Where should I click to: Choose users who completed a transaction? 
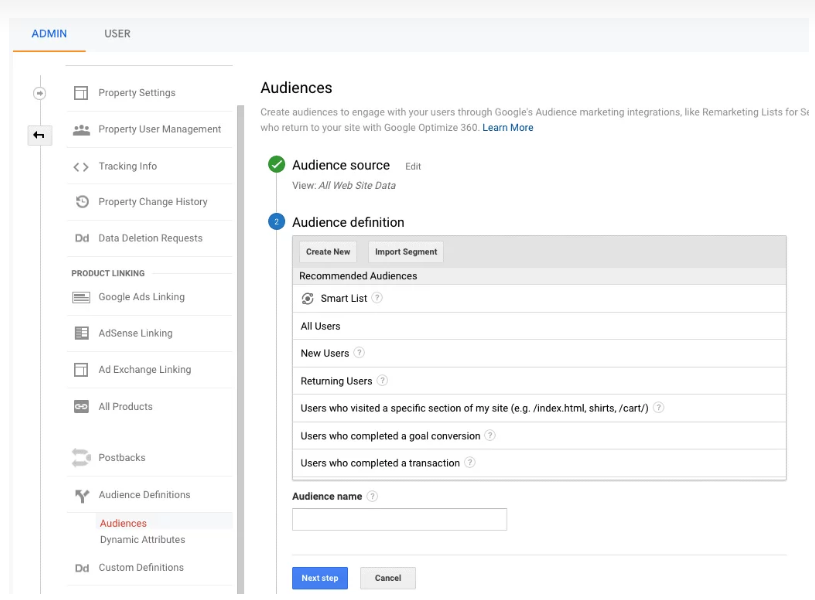pos(539,463)
